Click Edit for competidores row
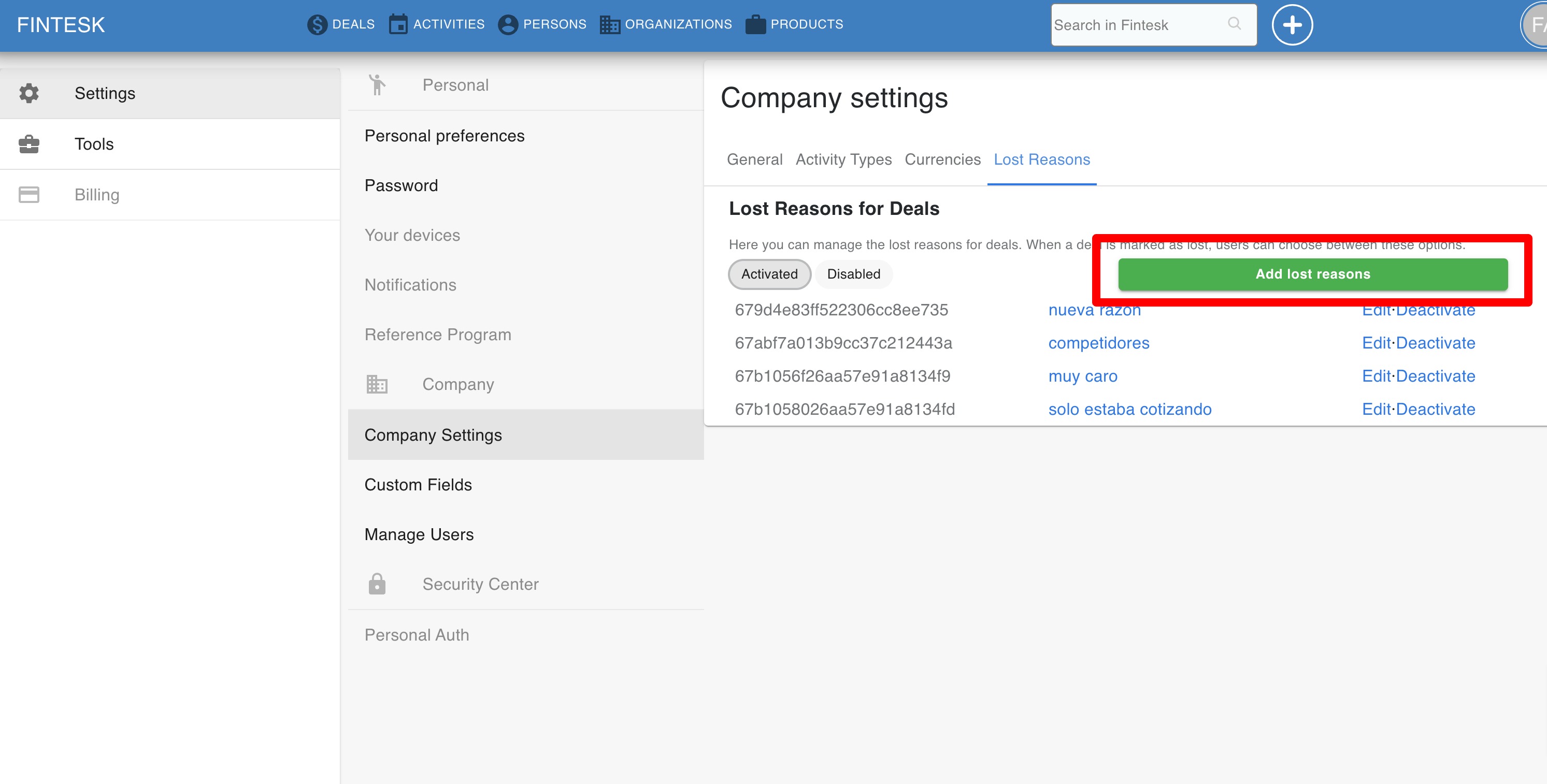The width and height of the screenshot is (1547, 784). coord(1376,343)
